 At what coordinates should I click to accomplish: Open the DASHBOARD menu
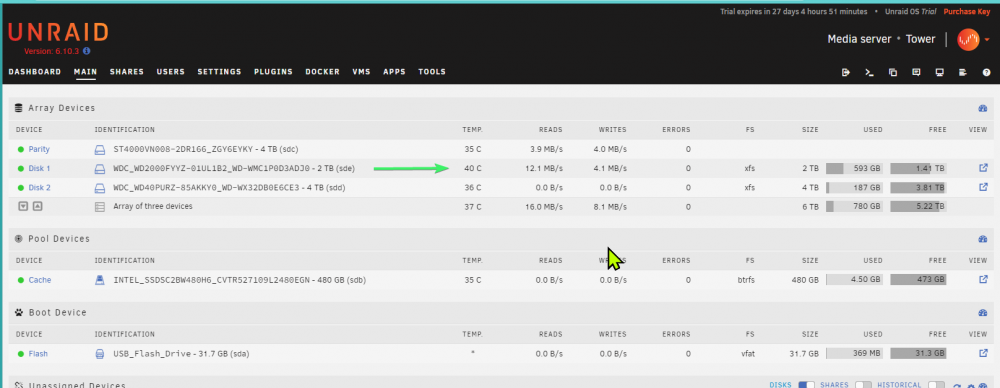click(x=35, y=72)
